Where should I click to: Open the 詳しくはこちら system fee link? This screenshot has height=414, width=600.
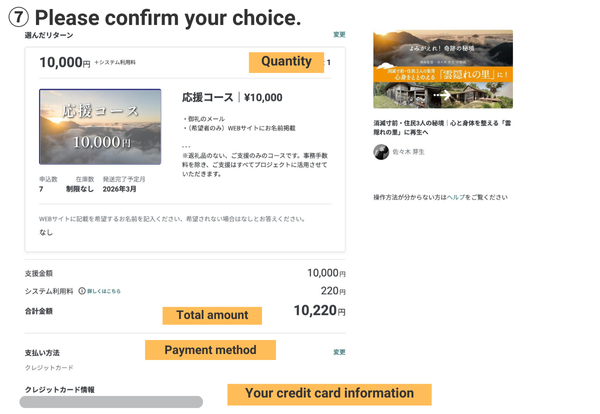coord(103,291)
